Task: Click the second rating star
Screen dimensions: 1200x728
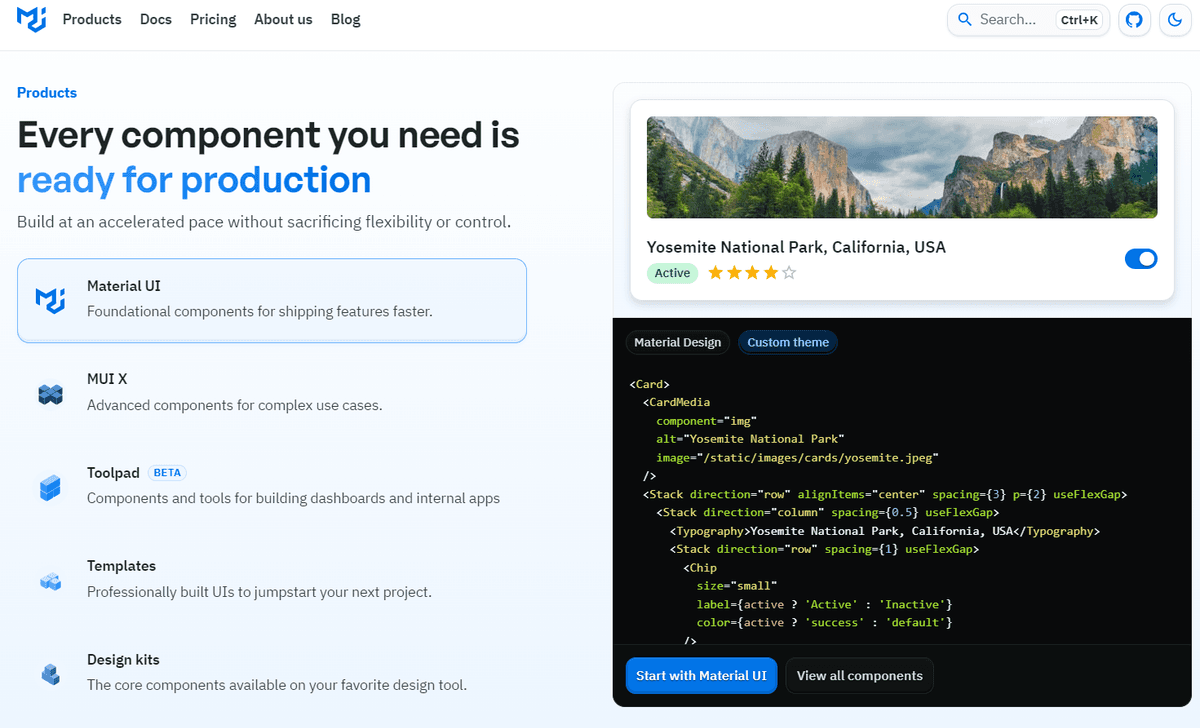Action: [x=734, y=272]
